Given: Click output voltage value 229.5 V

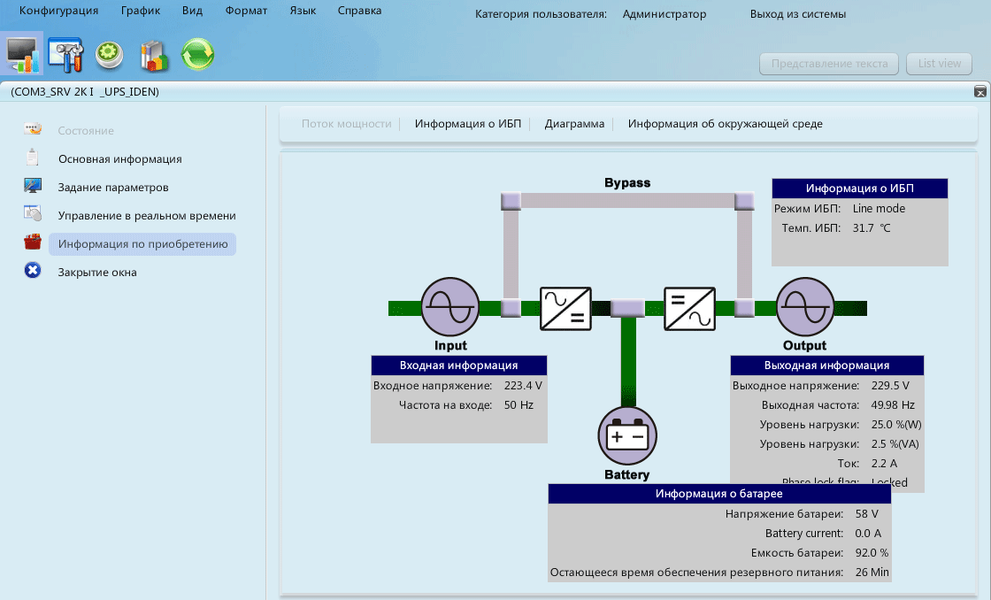Looking at the screenshot, I should click(890, 386).
